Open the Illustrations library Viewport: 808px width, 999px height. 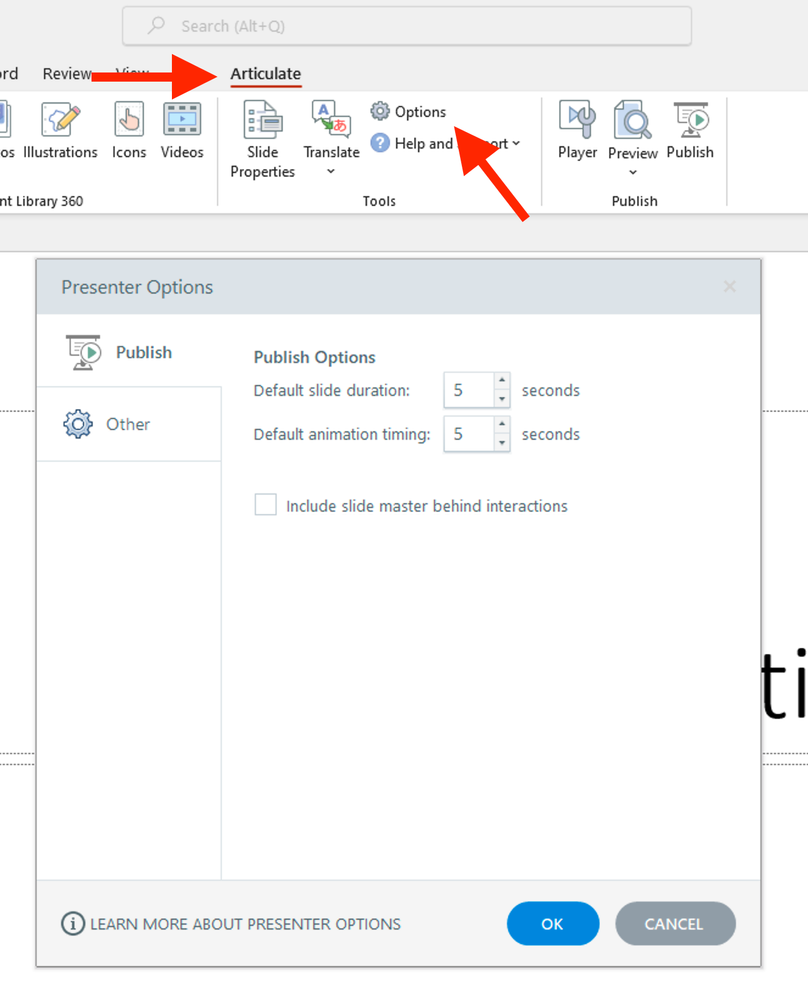[x=61, y=132]
